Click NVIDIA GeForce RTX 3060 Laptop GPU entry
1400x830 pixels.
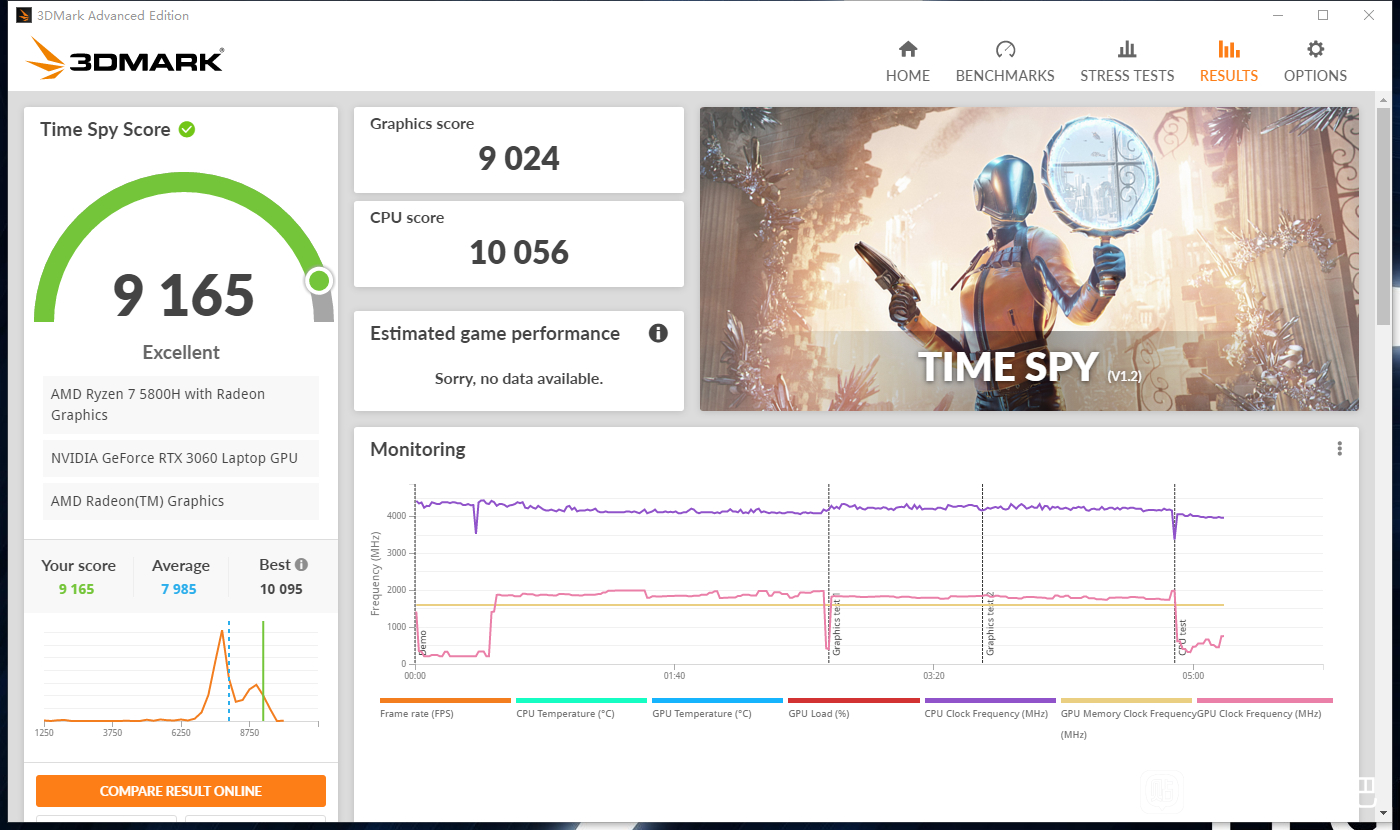pos(181,458)
